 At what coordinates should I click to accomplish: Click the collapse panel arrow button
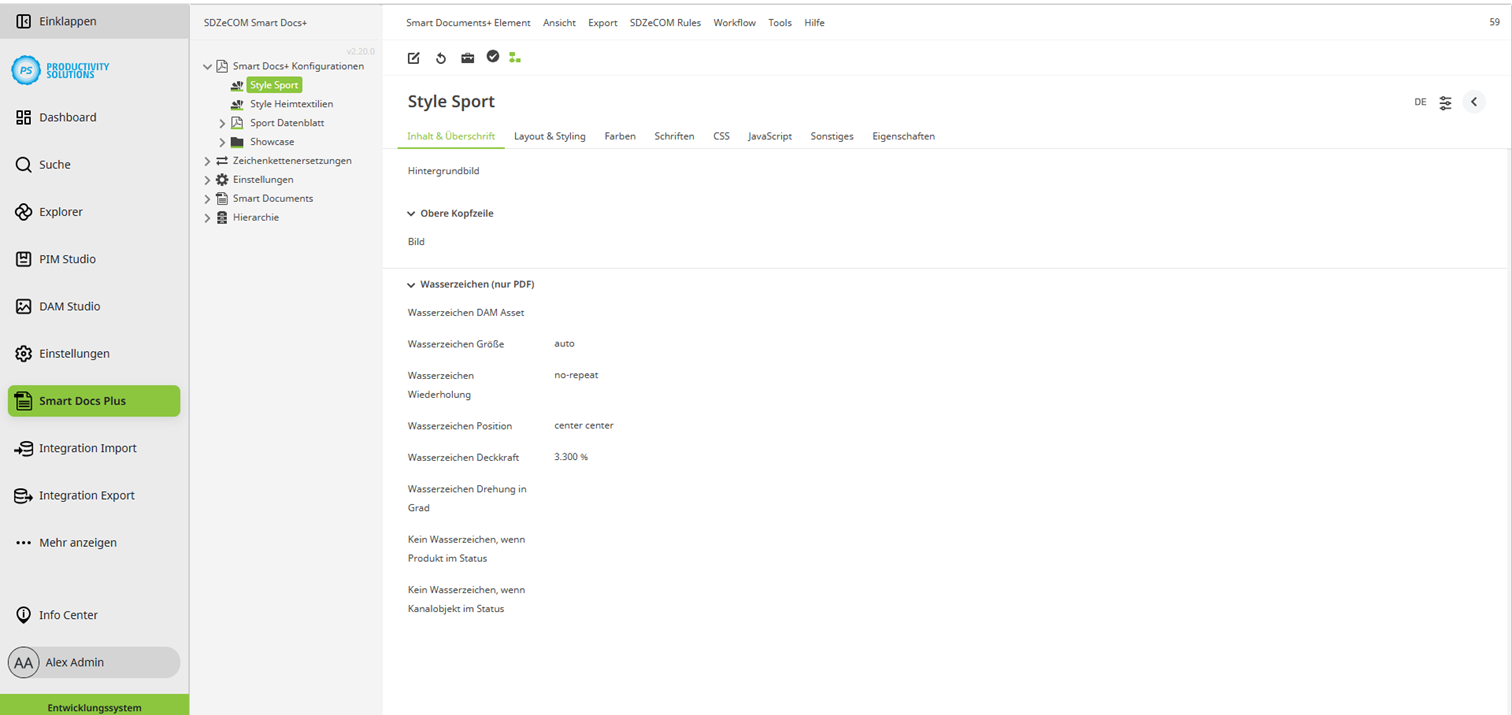1473,101
